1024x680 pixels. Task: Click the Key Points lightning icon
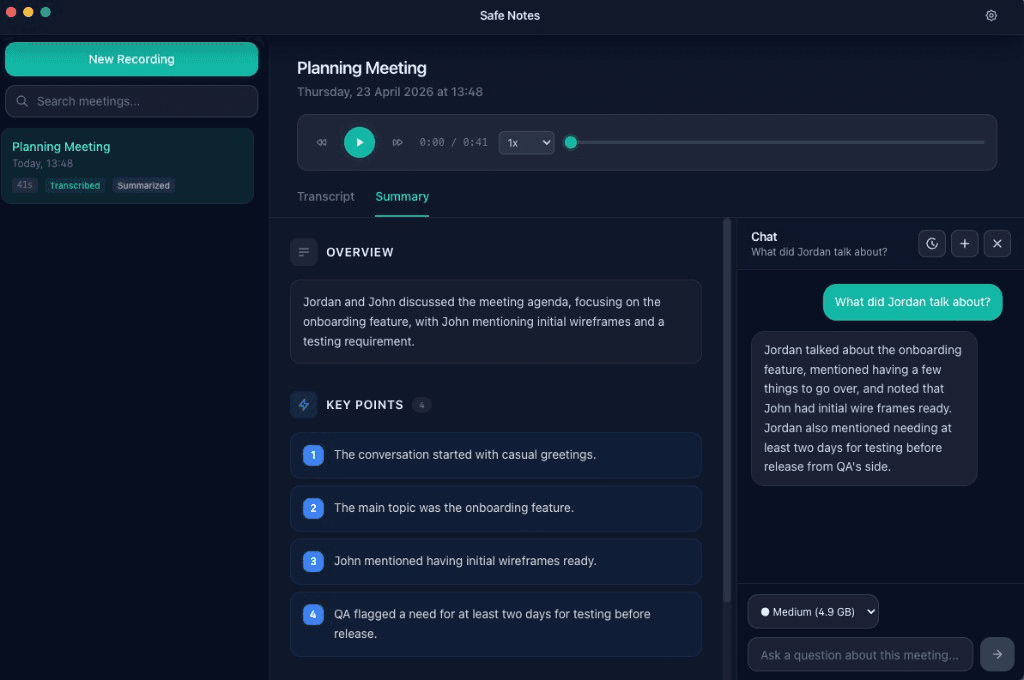(304, 405)
